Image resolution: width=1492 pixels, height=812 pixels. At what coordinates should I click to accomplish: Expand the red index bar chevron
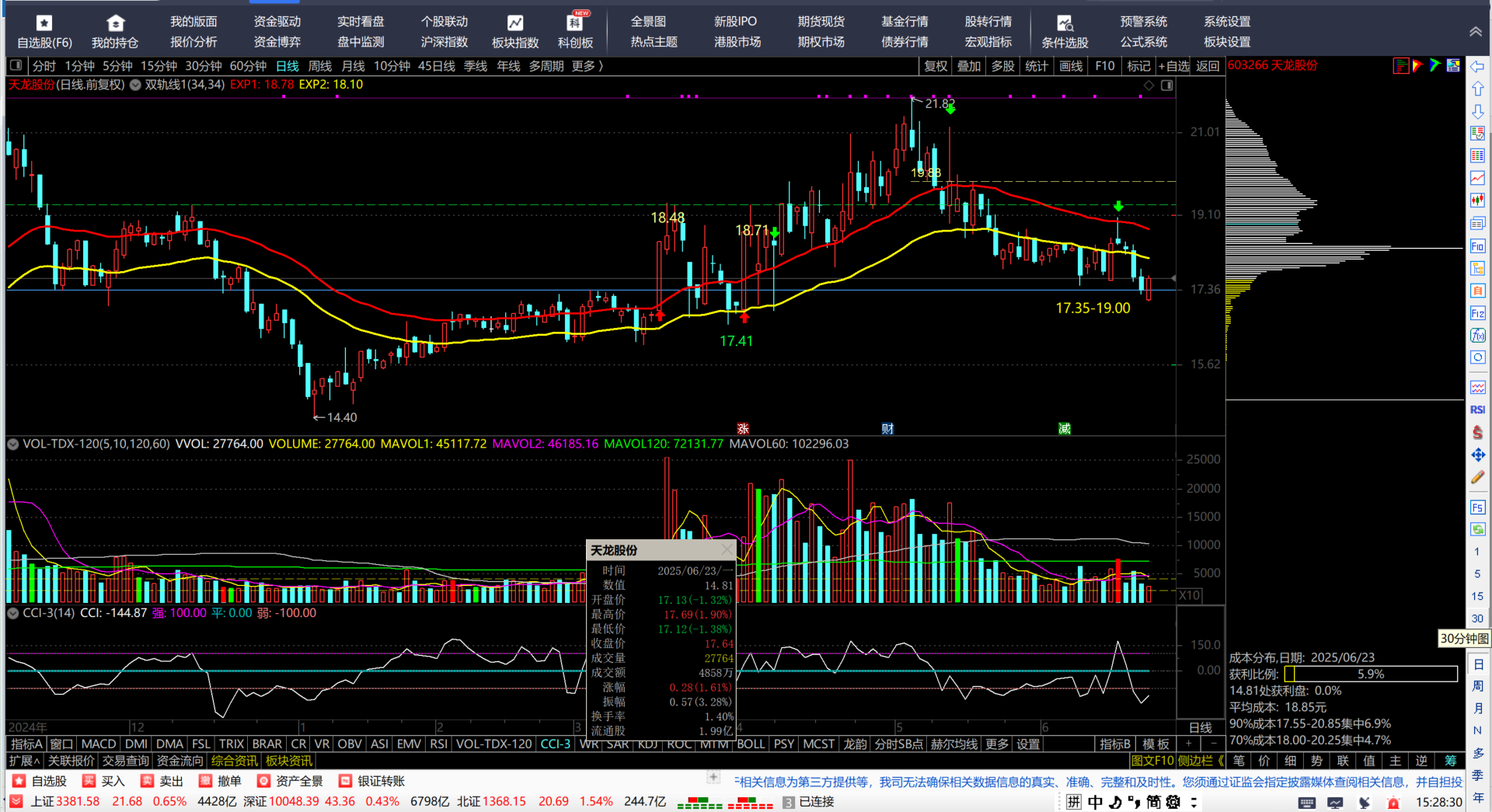click(16, 801)
